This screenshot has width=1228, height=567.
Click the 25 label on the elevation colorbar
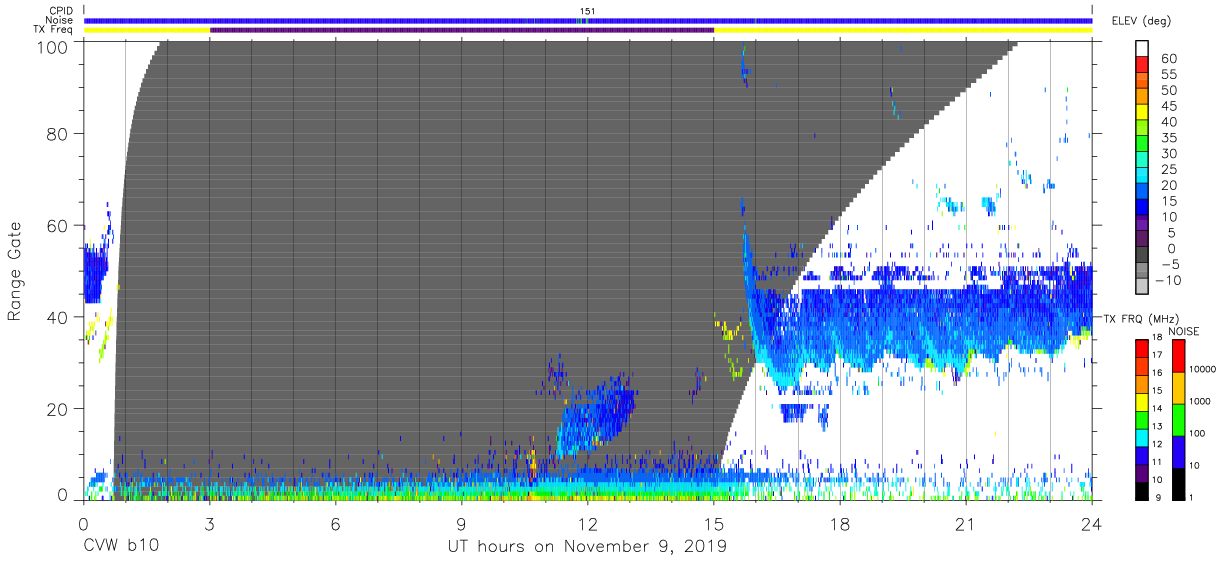(x=1167, y=169)
